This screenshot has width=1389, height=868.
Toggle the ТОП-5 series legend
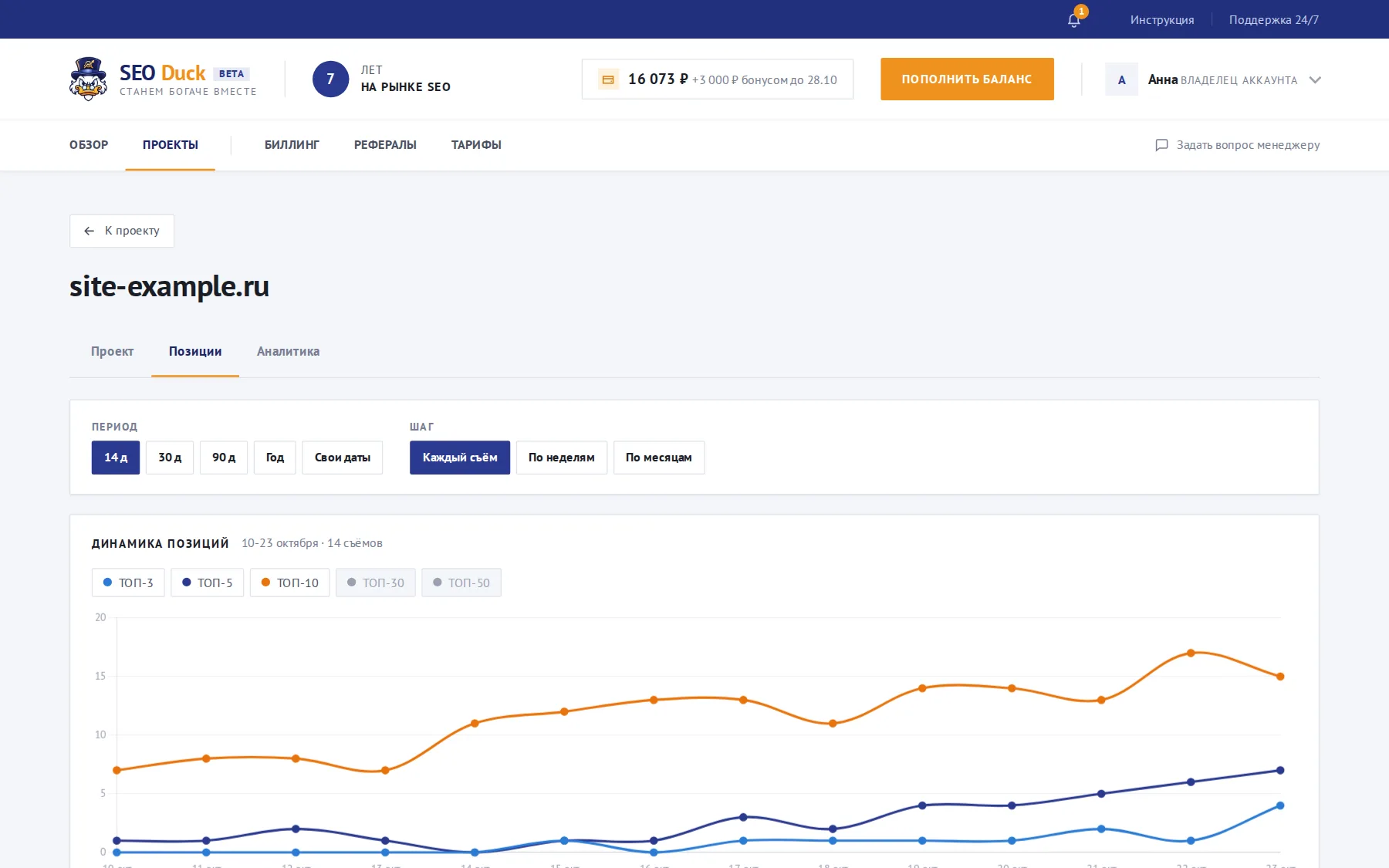coord(207,583)
